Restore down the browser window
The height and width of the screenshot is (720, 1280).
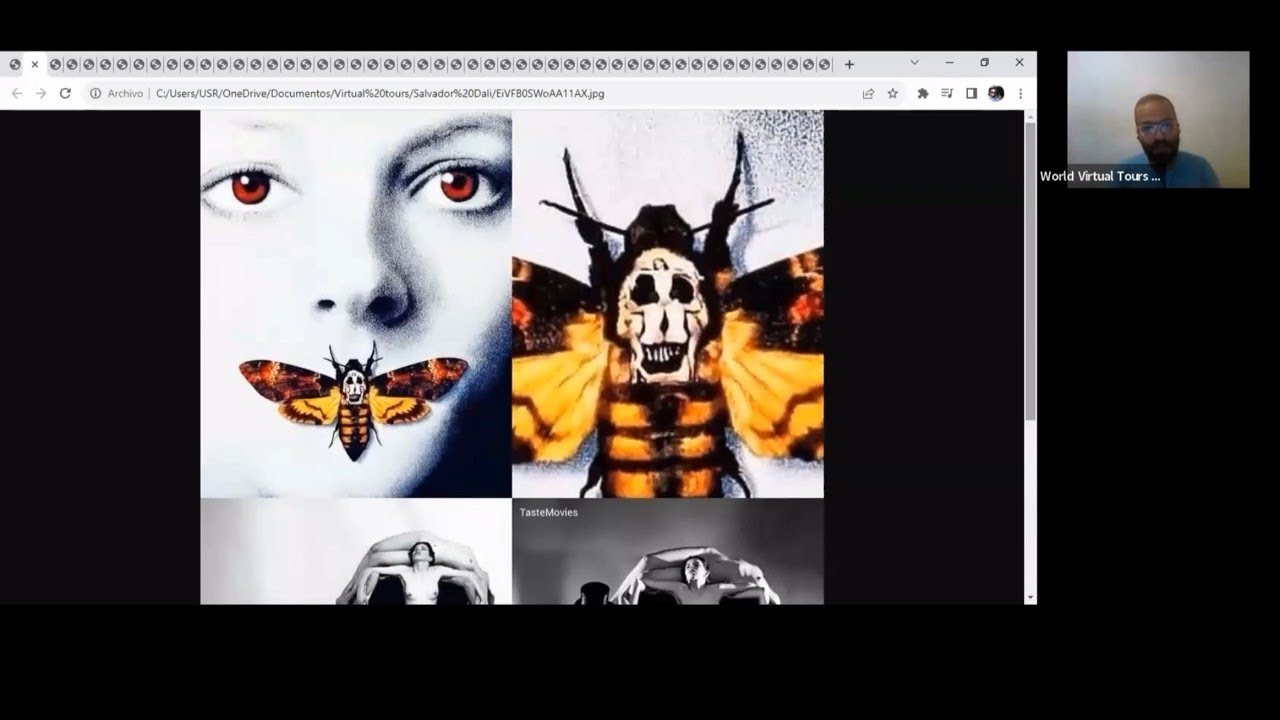(984, 62)
